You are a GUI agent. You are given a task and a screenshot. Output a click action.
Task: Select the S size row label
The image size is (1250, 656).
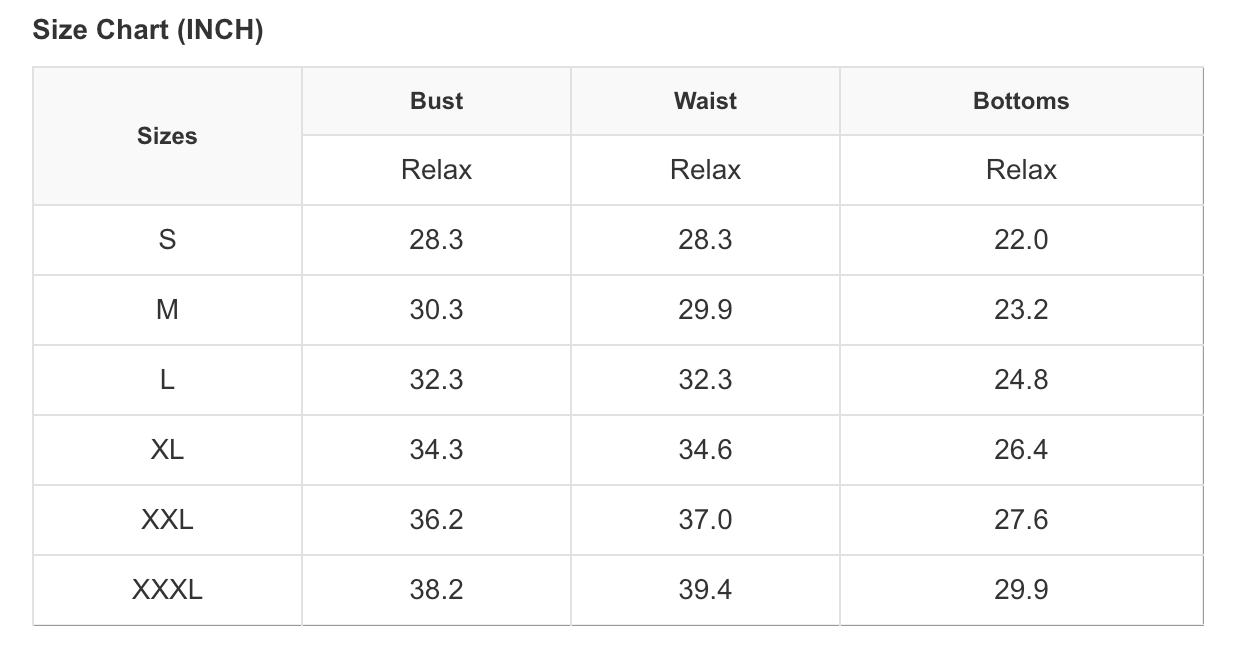click(x=167, y=240)
